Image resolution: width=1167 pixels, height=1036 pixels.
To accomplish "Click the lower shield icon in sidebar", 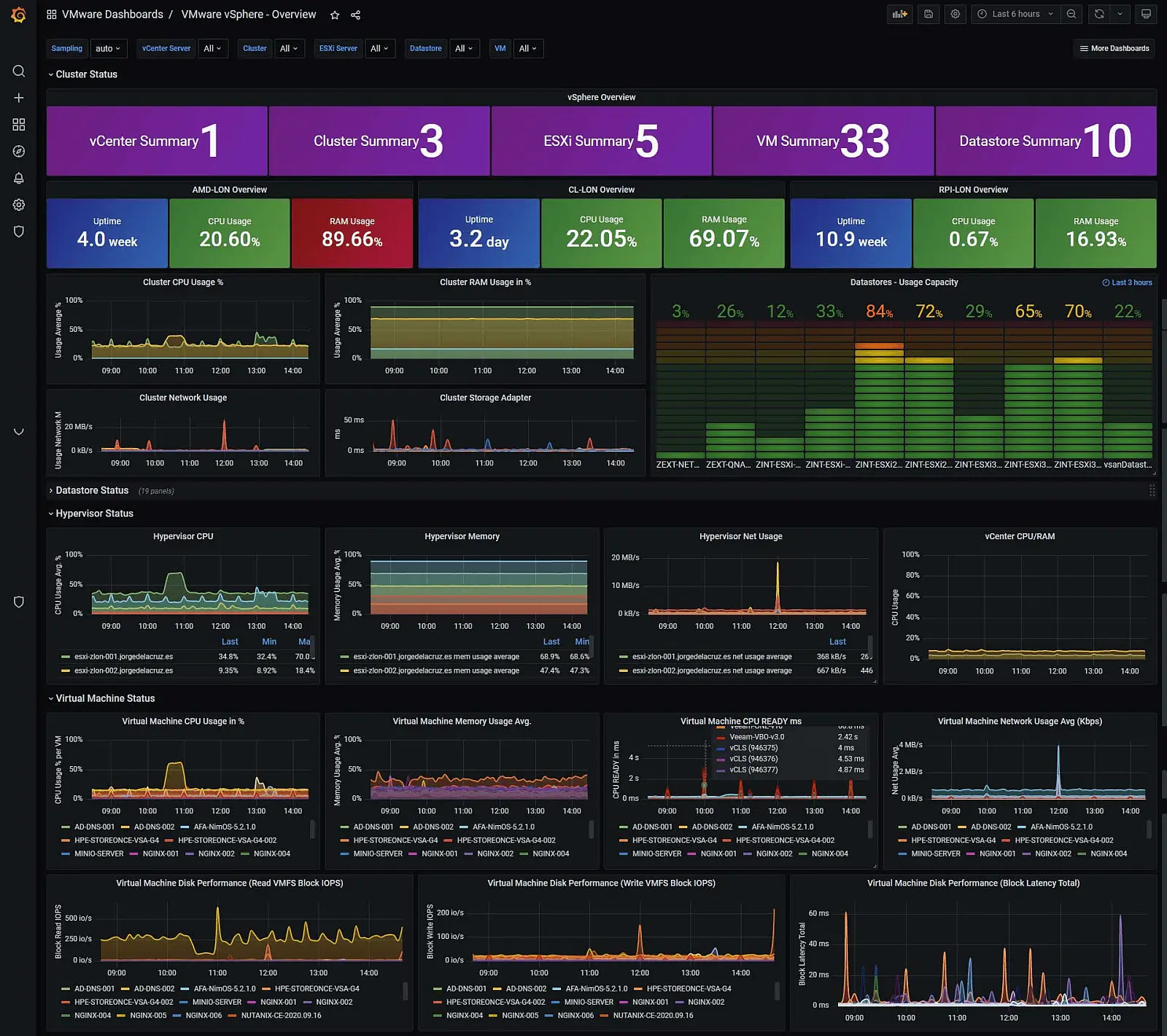I will tap(19, 602).
